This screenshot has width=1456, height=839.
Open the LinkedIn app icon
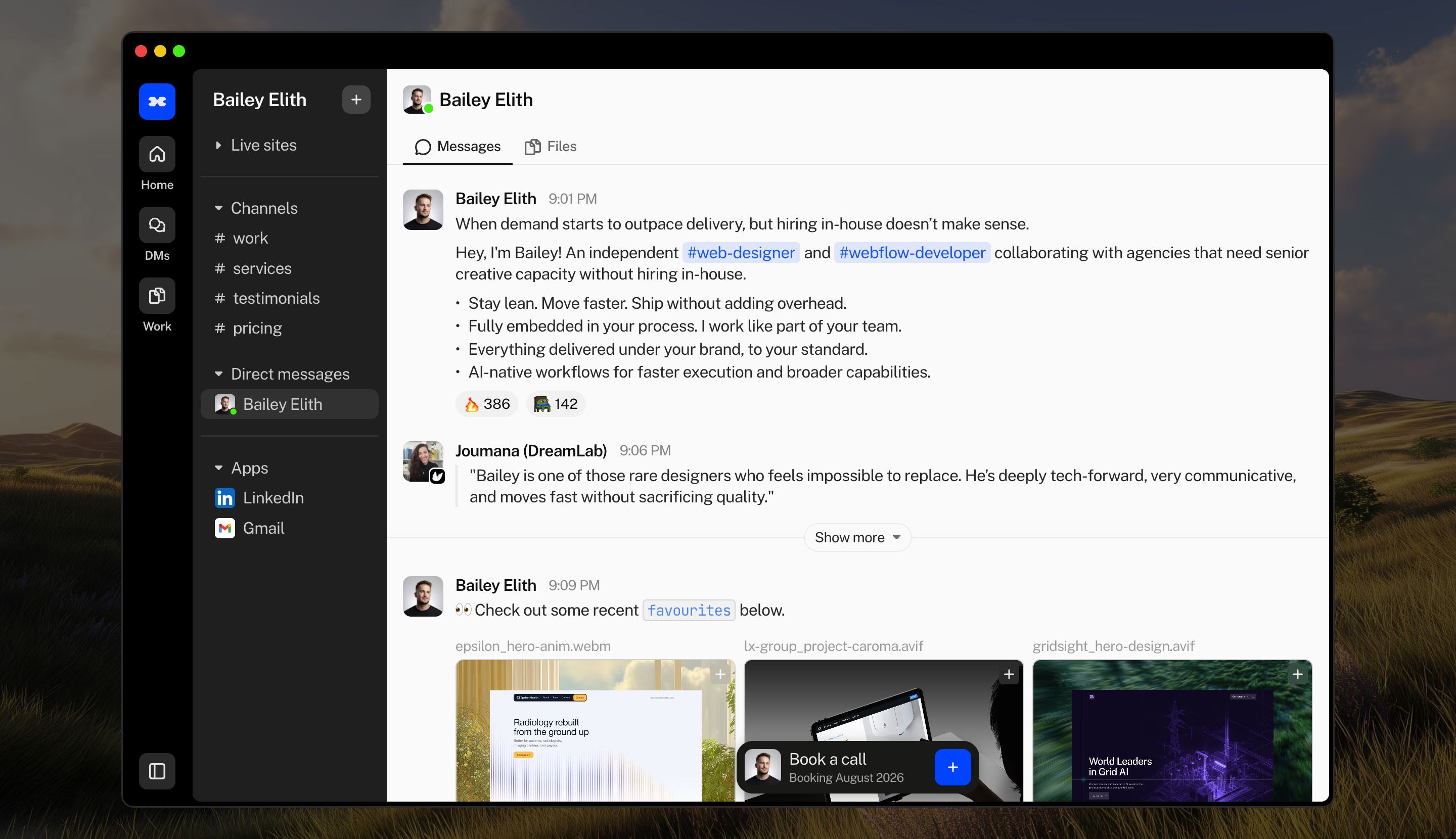(x=225, y=498)
